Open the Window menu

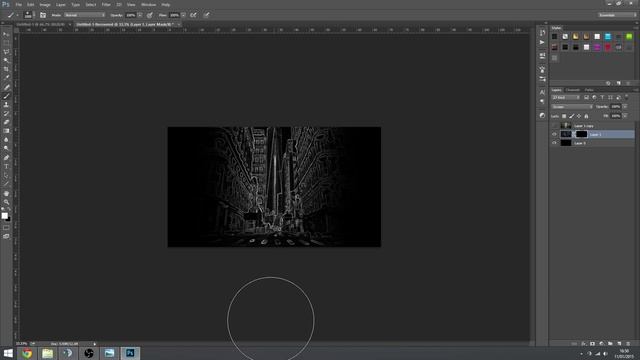149,4
